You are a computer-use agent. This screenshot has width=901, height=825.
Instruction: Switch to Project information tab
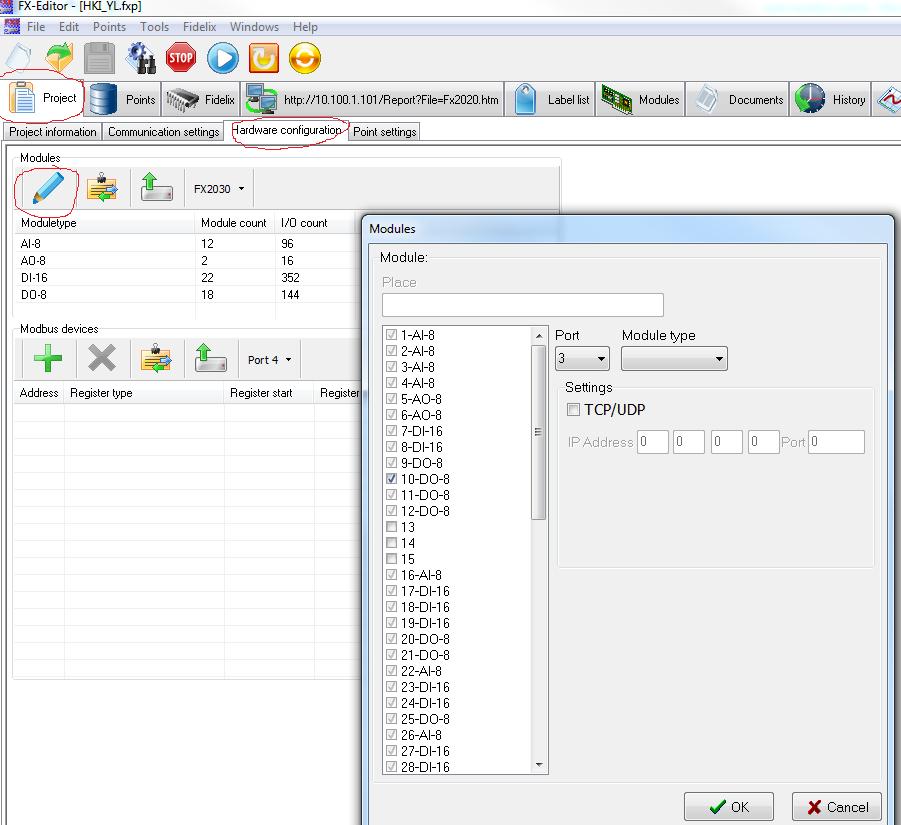pyautogui.click(x=52, y=132)
